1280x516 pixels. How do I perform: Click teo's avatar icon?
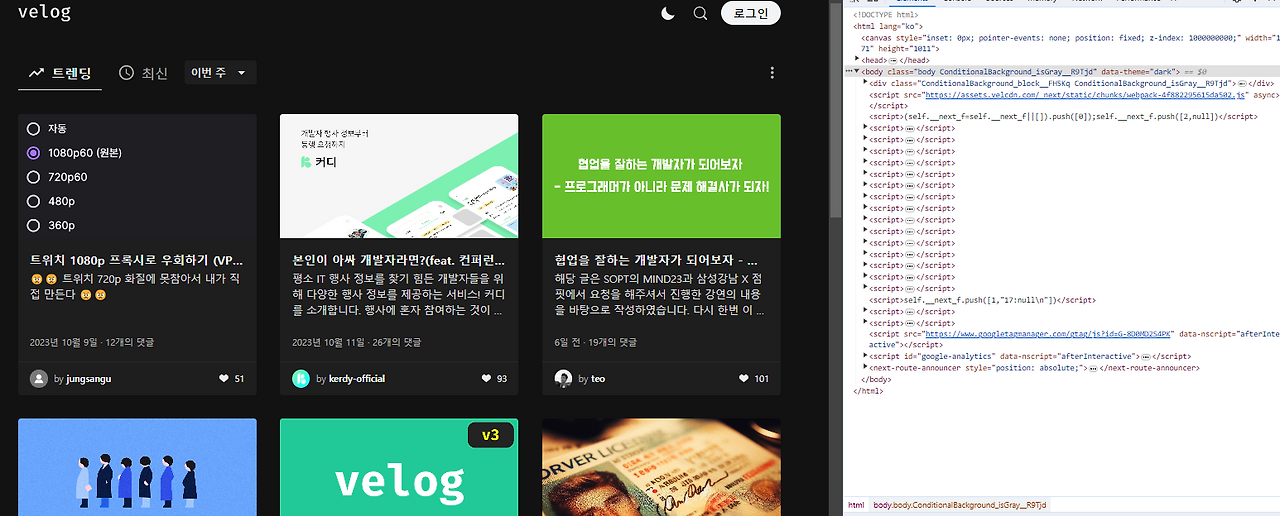[x=563, y=379]
